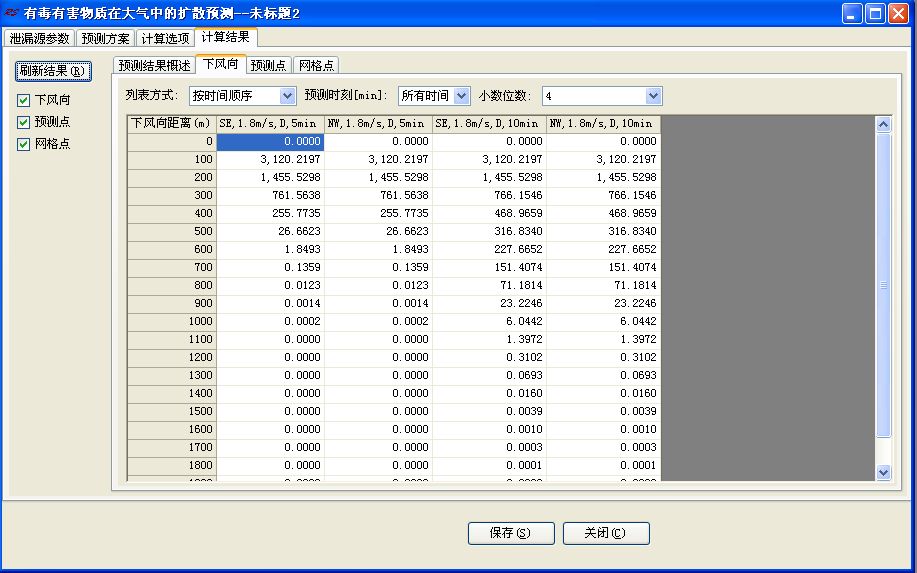
Task: Select row header 1500
Action: tap(172, 412)
